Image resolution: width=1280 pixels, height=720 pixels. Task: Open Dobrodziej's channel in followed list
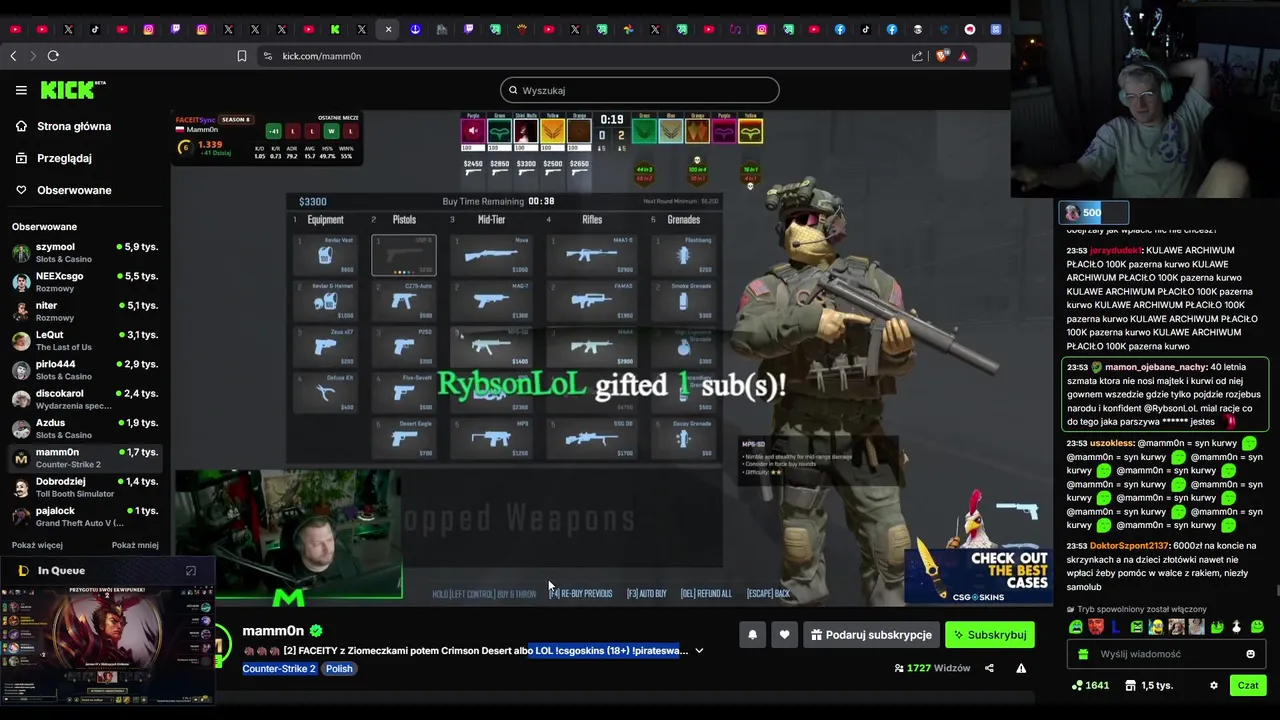[x=85, y=487]
